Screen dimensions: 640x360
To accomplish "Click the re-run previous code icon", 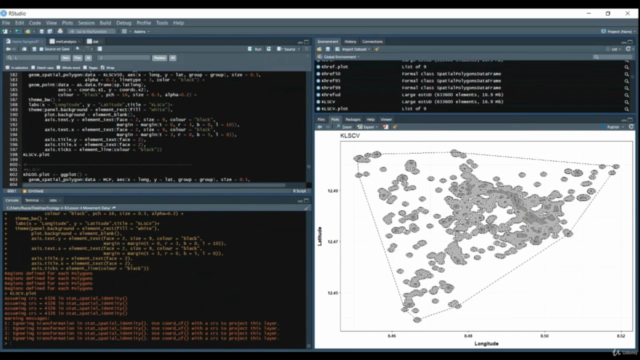I will coord(269,49).
